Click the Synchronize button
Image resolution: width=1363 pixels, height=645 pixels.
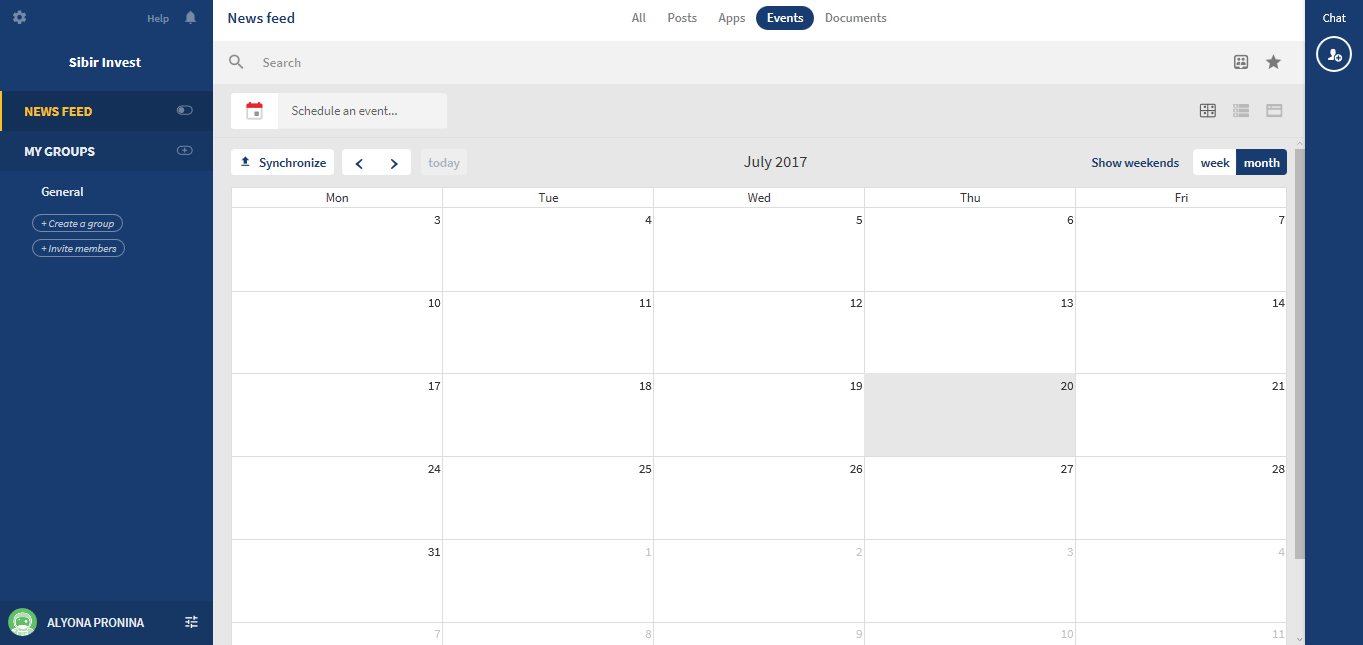pyautogui.click(x=283, y=162)
